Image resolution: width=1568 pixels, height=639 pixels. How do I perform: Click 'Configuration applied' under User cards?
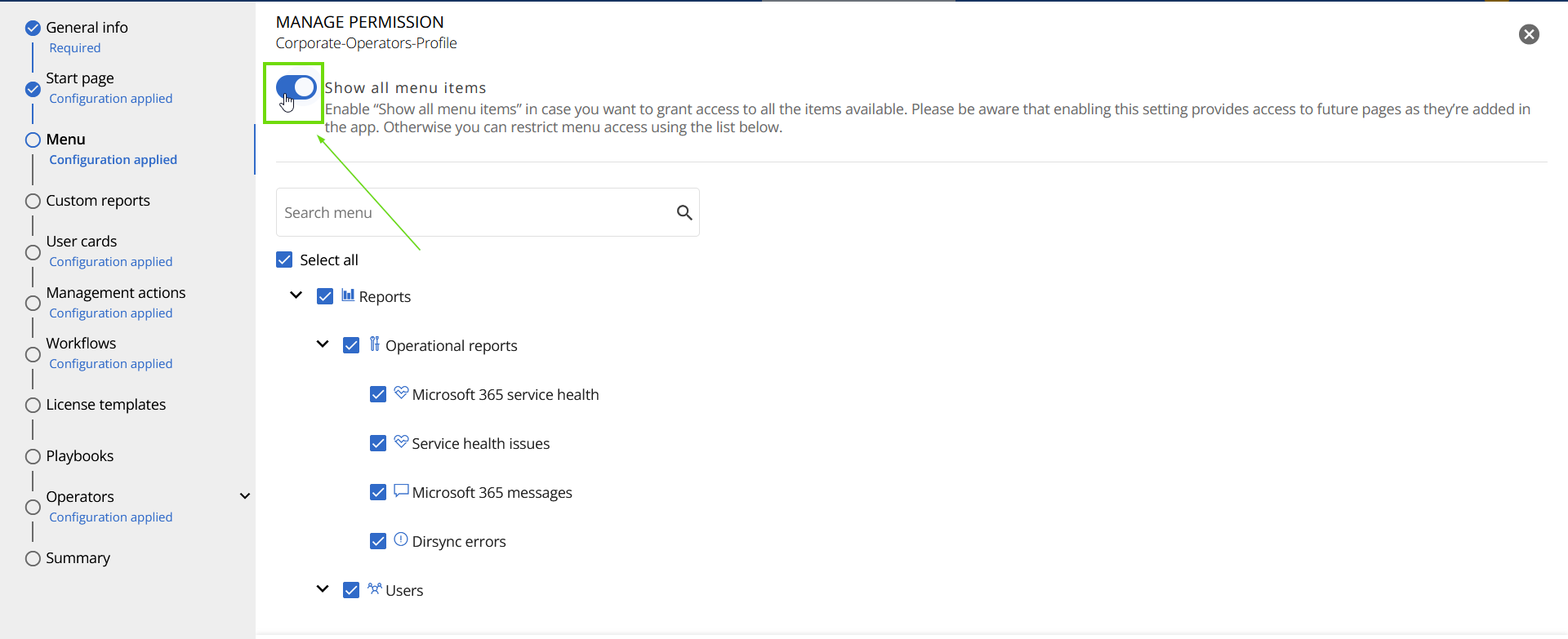coord(111,262)
